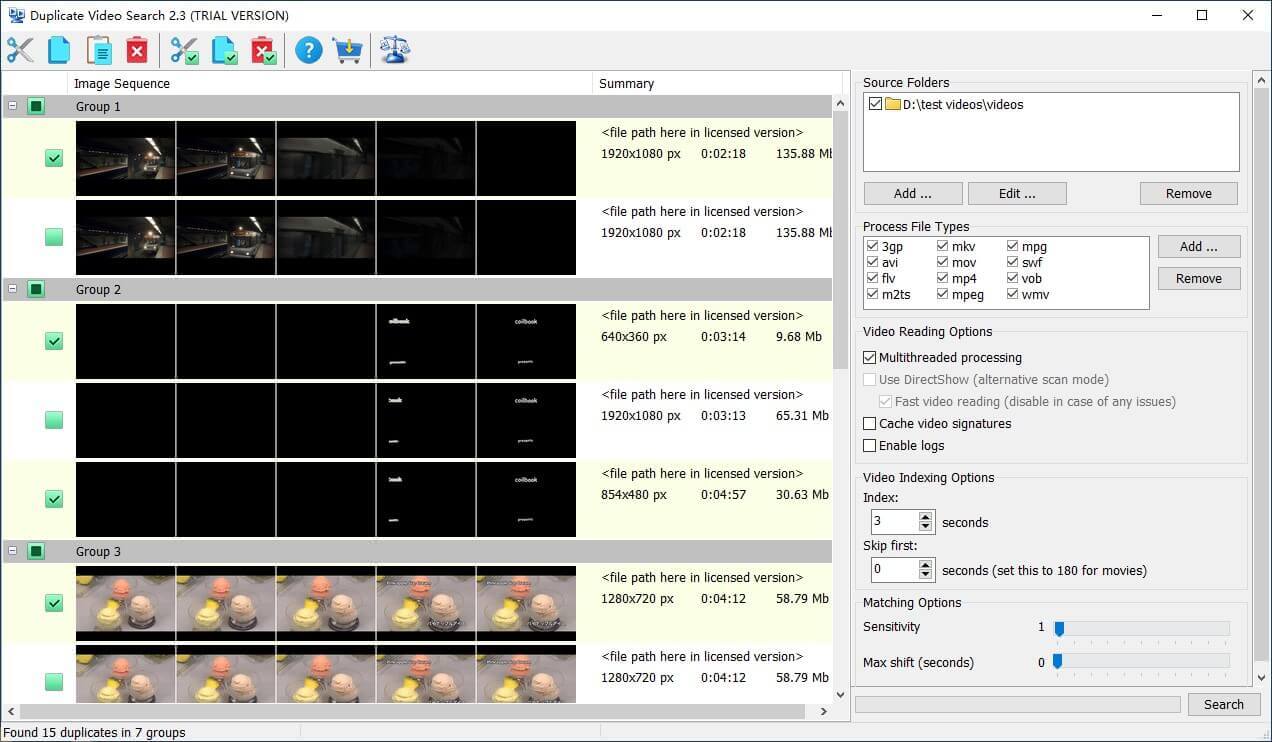Disable Multithreaded processing
The height and width of the screenshot is (742, 1272).
pos(870,357)
